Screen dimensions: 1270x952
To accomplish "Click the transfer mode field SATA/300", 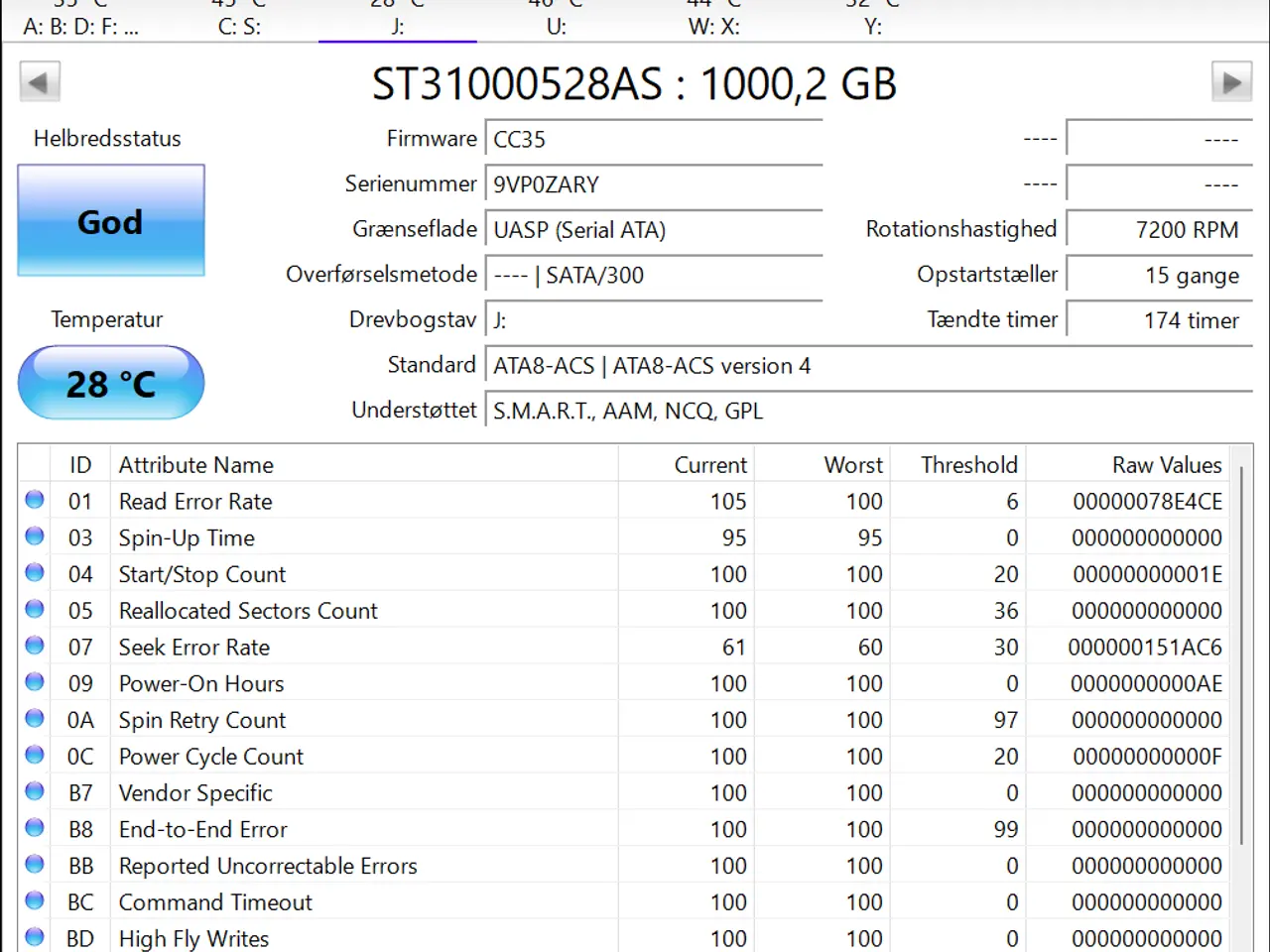I will point(654,276).
